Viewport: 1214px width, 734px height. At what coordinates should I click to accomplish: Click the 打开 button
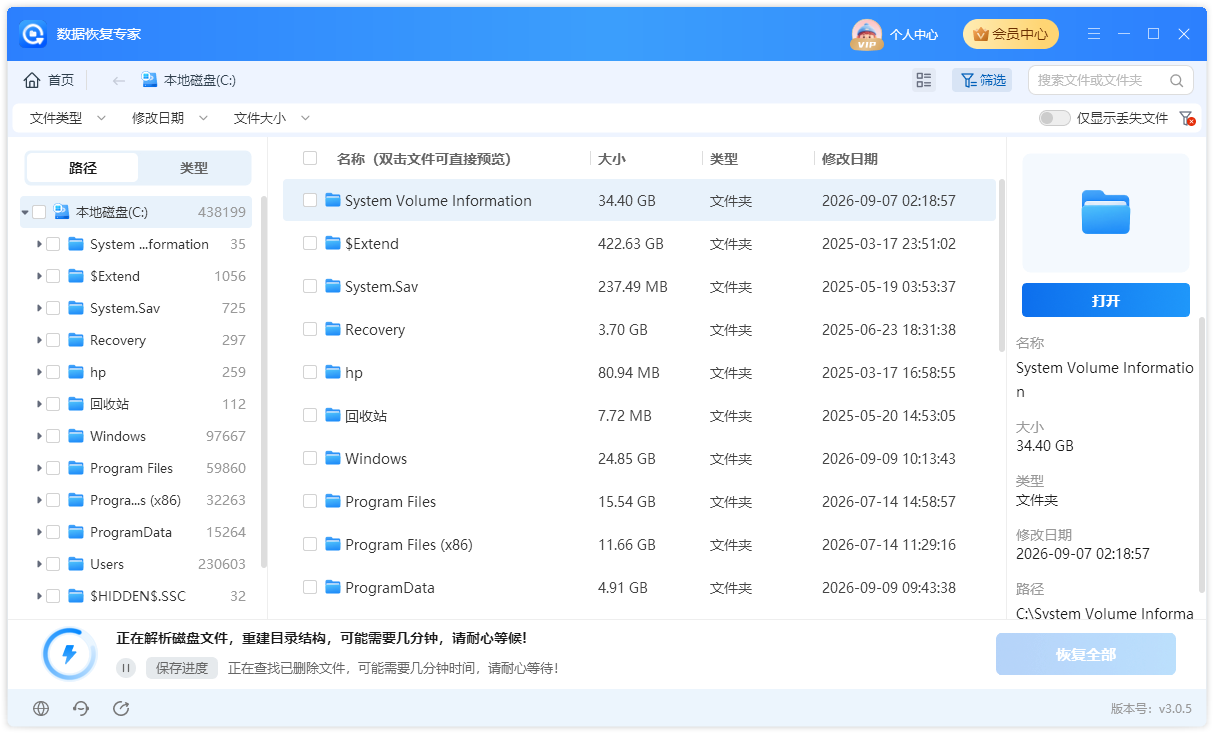(1106, 300)
